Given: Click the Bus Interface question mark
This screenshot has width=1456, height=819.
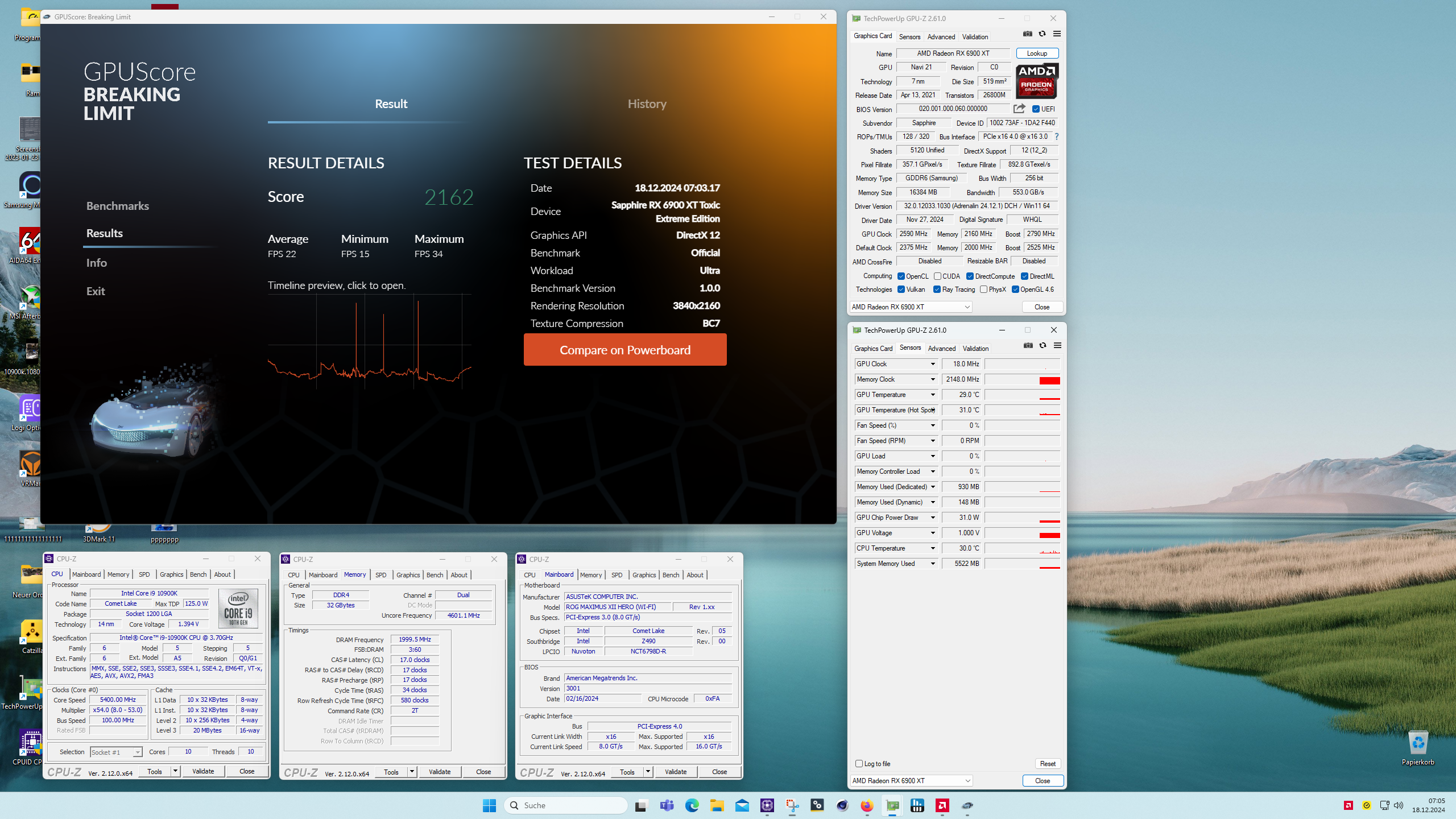Looking at the screenshot, I should tap(1057, 136).
